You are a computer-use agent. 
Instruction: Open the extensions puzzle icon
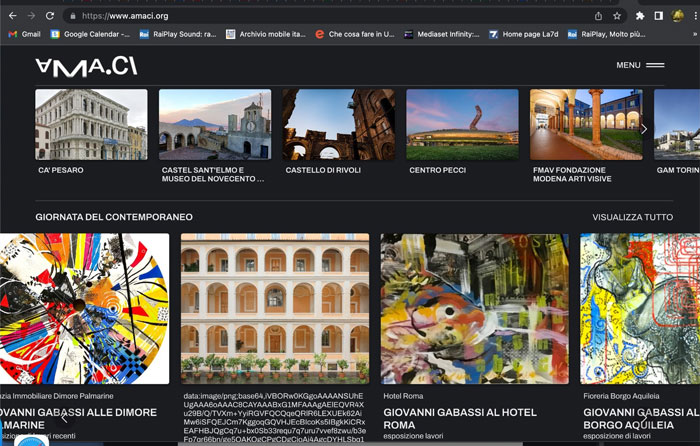tap(640, 16)
